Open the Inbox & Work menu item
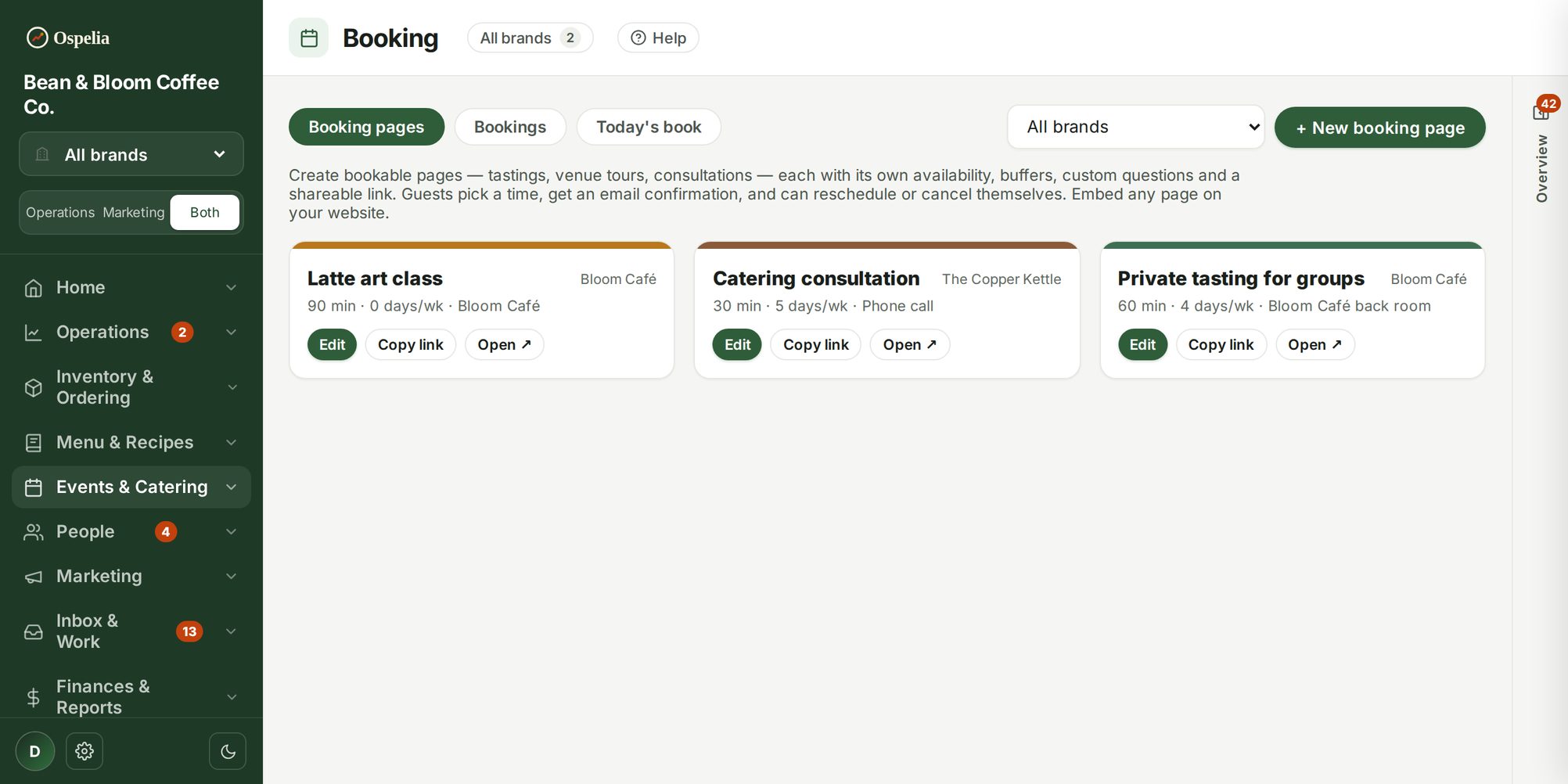This screenshot has width=1568, height=784. click(131, 631)
